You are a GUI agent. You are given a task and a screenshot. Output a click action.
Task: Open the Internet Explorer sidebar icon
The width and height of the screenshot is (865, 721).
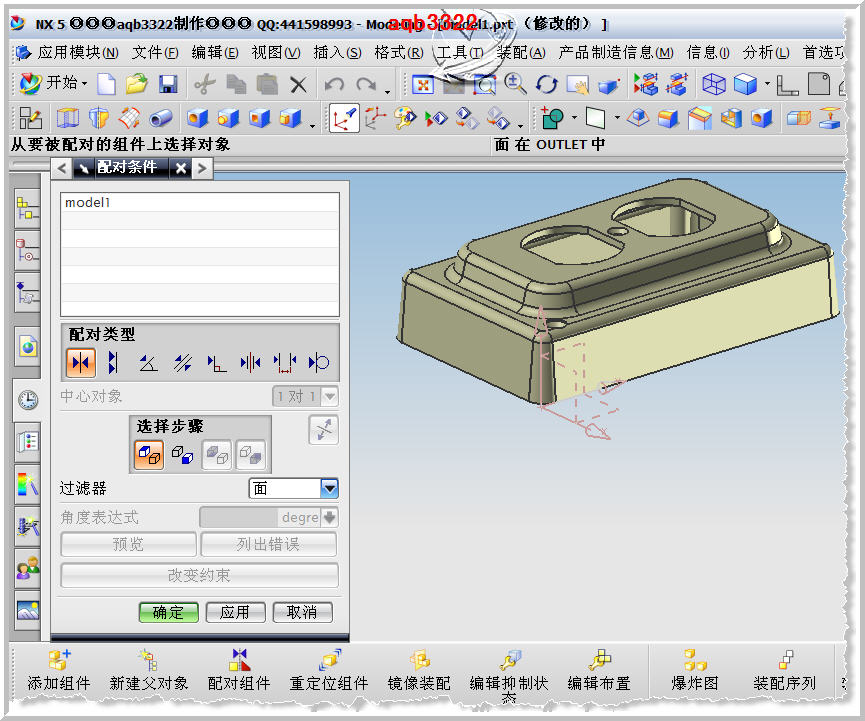28,347
